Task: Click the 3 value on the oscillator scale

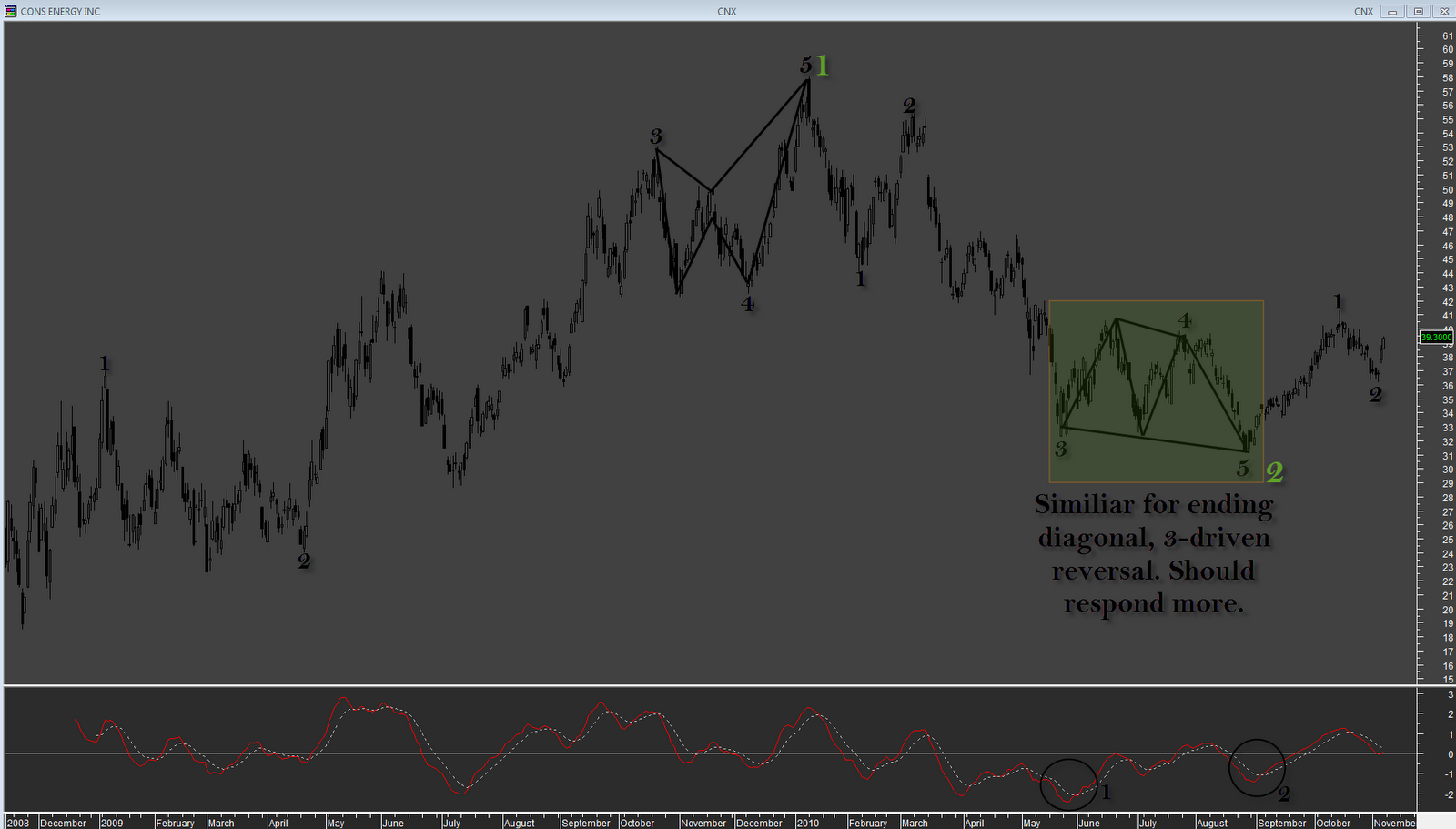Action: (1451, 695)
